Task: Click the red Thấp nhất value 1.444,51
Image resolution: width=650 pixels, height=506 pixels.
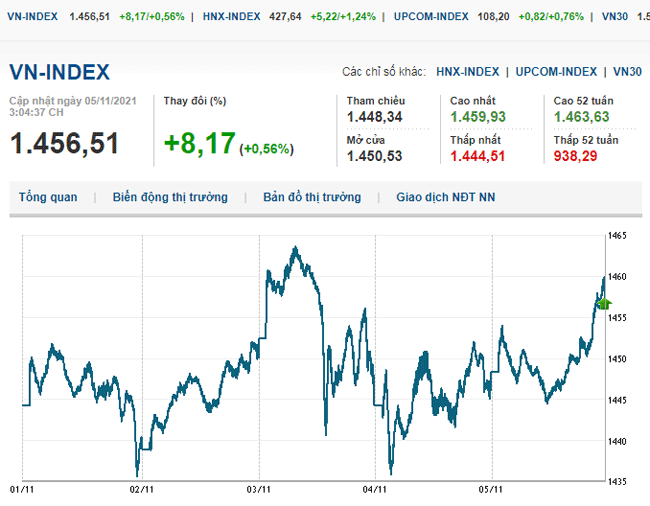Action: 477,156
